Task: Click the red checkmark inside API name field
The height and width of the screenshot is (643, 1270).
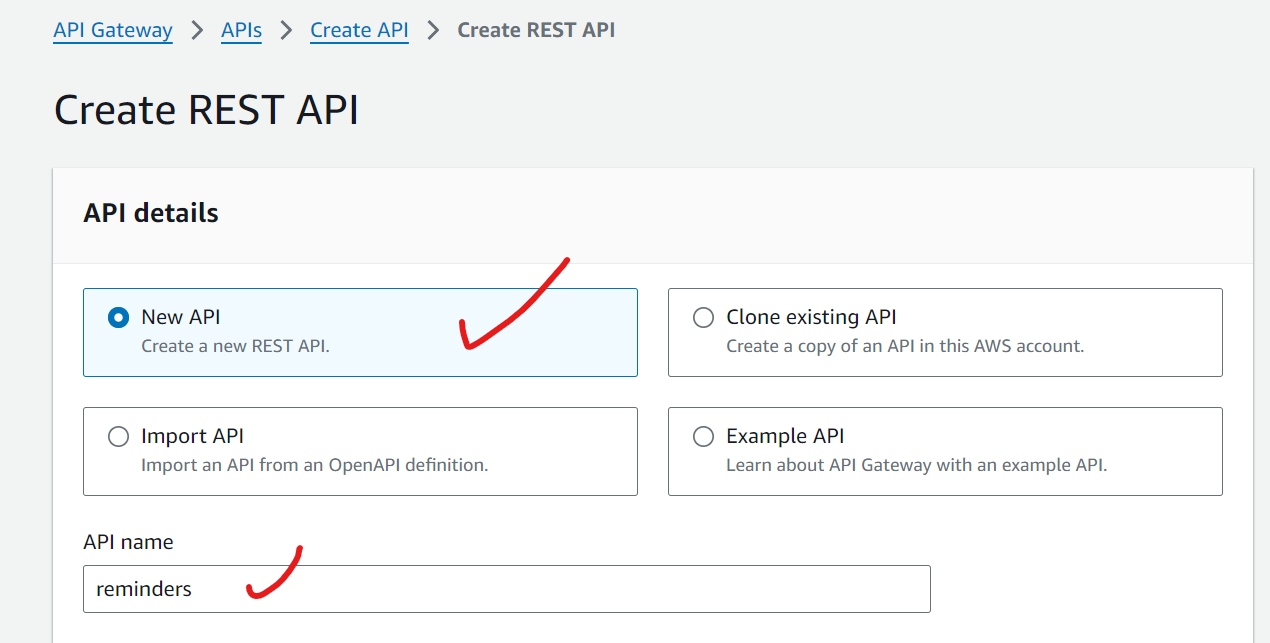Action: point(274,575)
